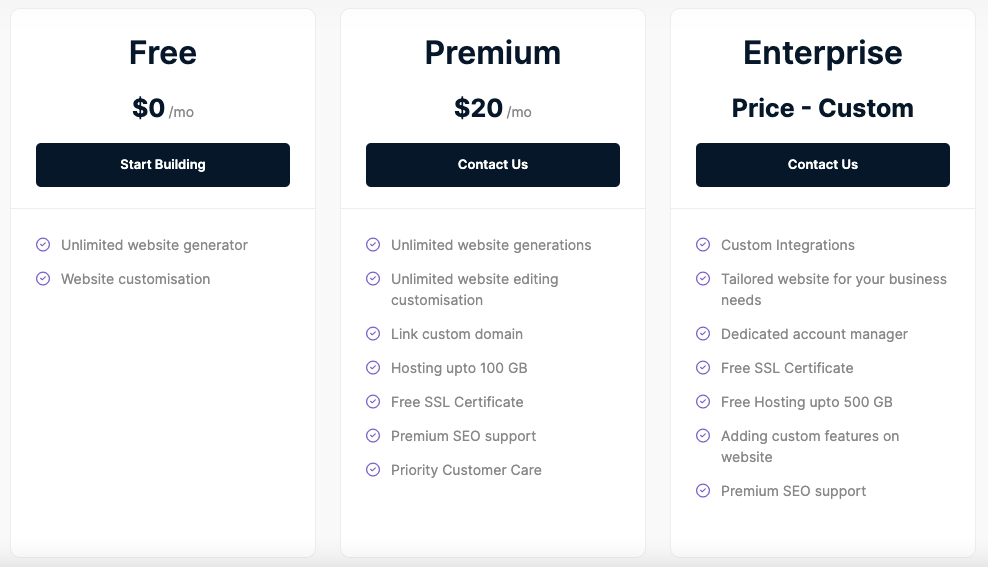Image resolution: width=988 pixels, height=567 pixels.
Task: Click check icon beside Adding custom features on website
Action: click(703, 435)
